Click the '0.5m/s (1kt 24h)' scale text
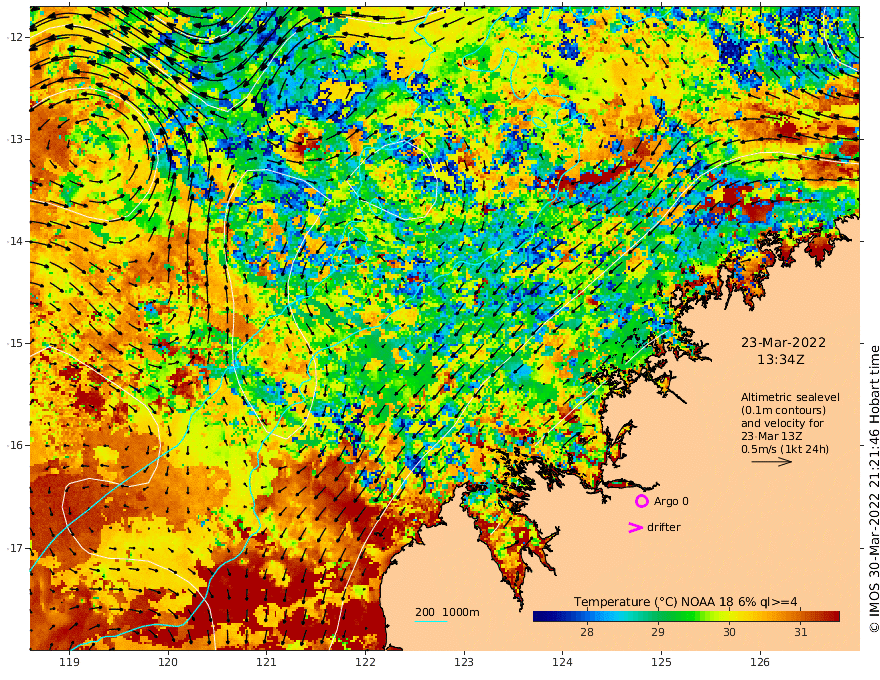Viewport: 880px width, 680px height. pyautogui.click(x=785, y=449)
